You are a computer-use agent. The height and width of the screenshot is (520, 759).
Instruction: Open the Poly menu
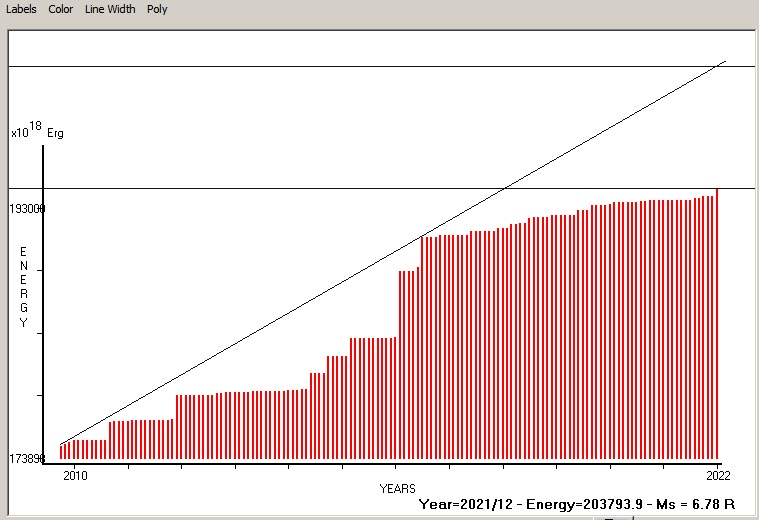(157, 9)
